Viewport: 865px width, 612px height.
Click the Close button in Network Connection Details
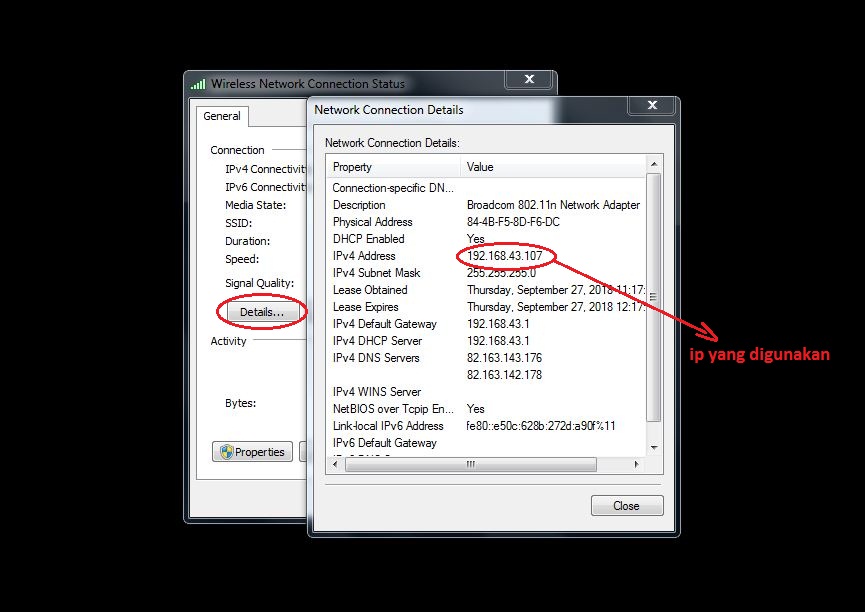[x=627, y=505]
